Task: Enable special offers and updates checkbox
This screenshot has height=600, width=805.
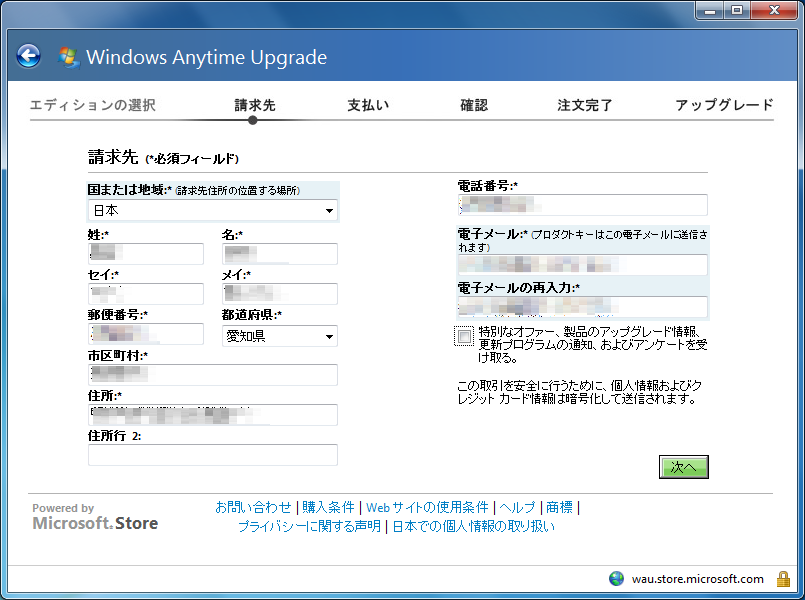Action: [x=463, y=336]
